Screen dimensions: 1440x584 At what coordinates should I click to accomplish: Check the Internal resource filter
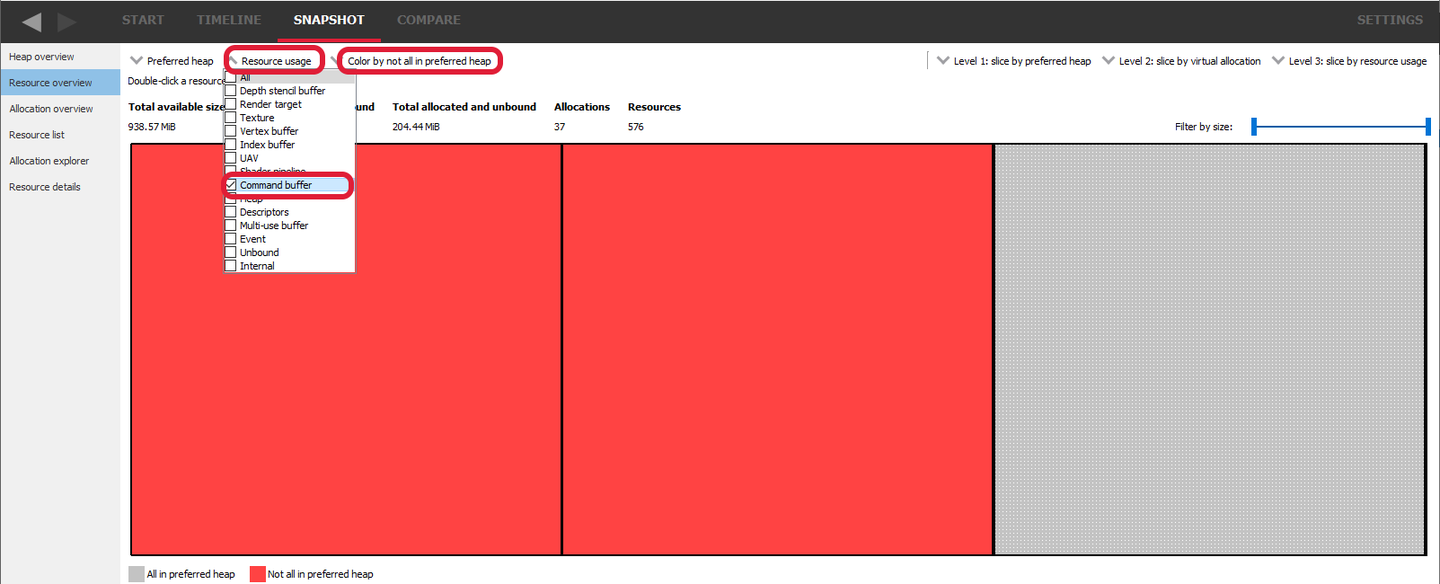[230, 265]
